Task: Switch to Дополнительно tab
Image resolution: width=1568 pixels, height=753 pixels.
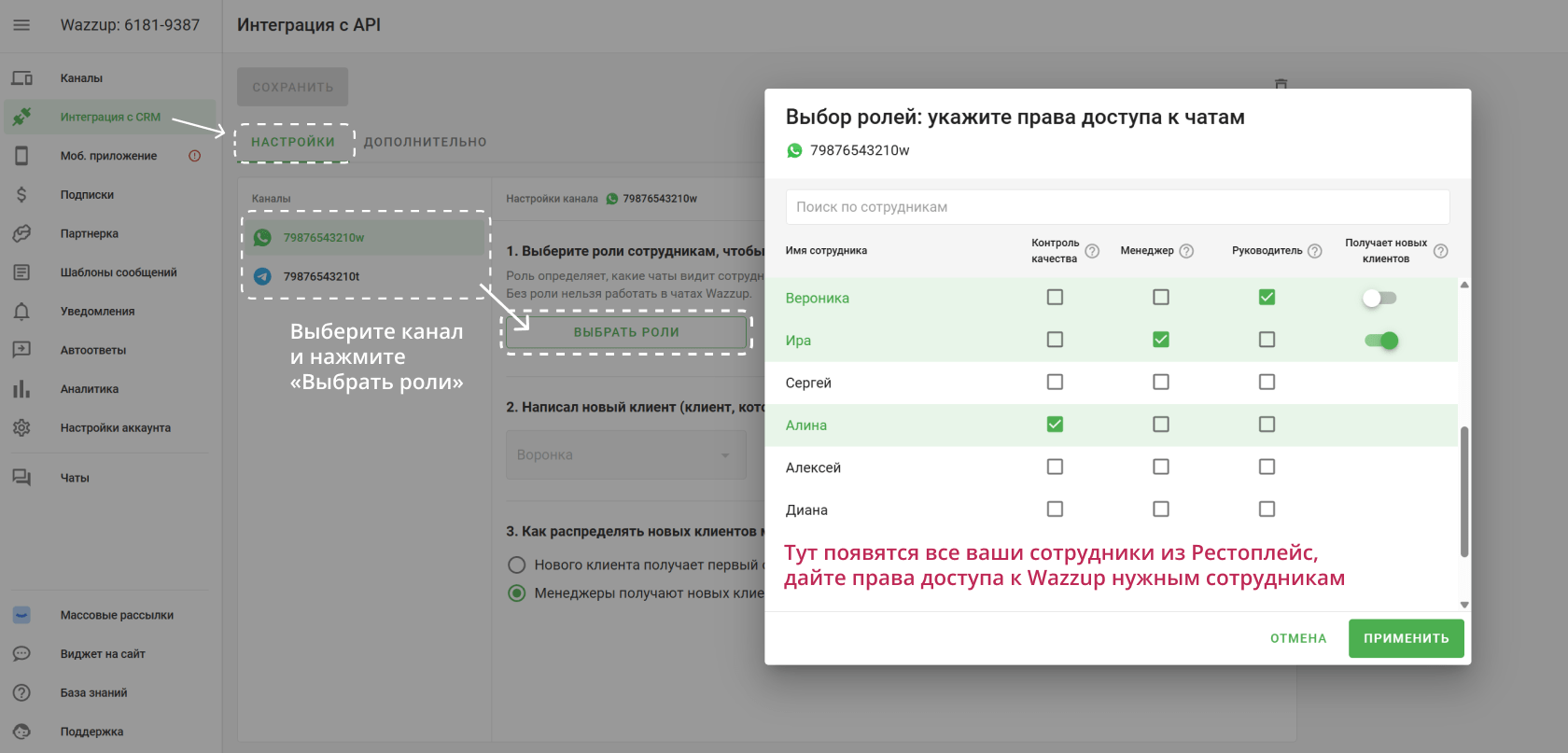Action: (426, 142)
